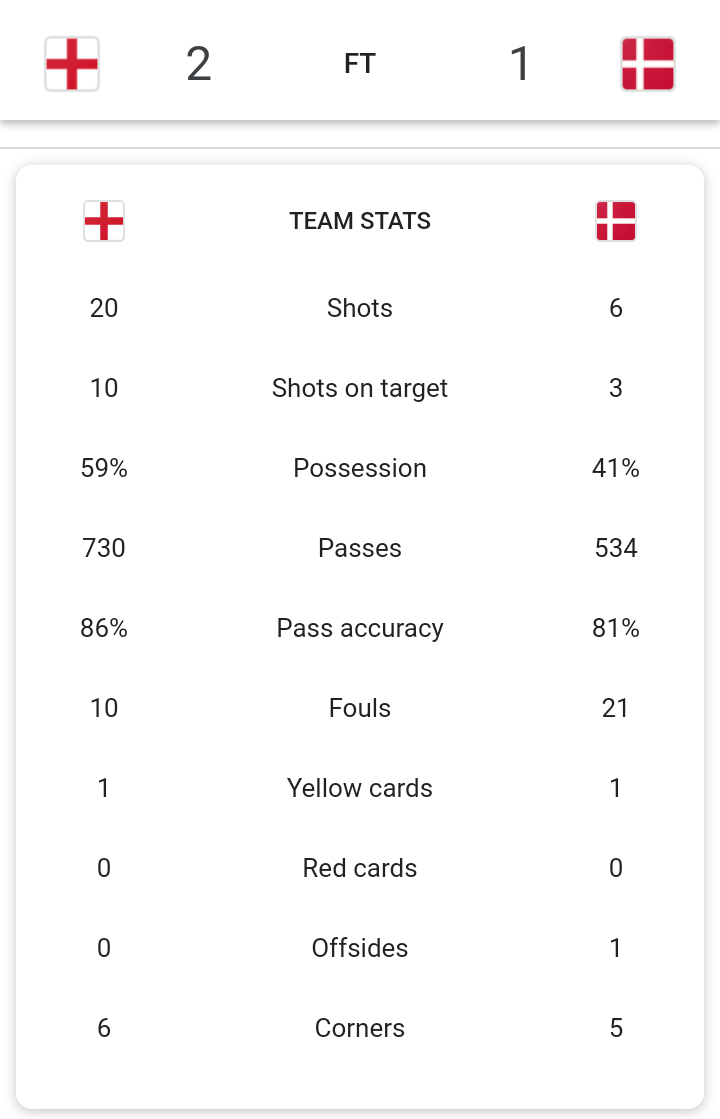Select the Yellow cards row label
720x1119 pixels.
click(x=360, y=788)
